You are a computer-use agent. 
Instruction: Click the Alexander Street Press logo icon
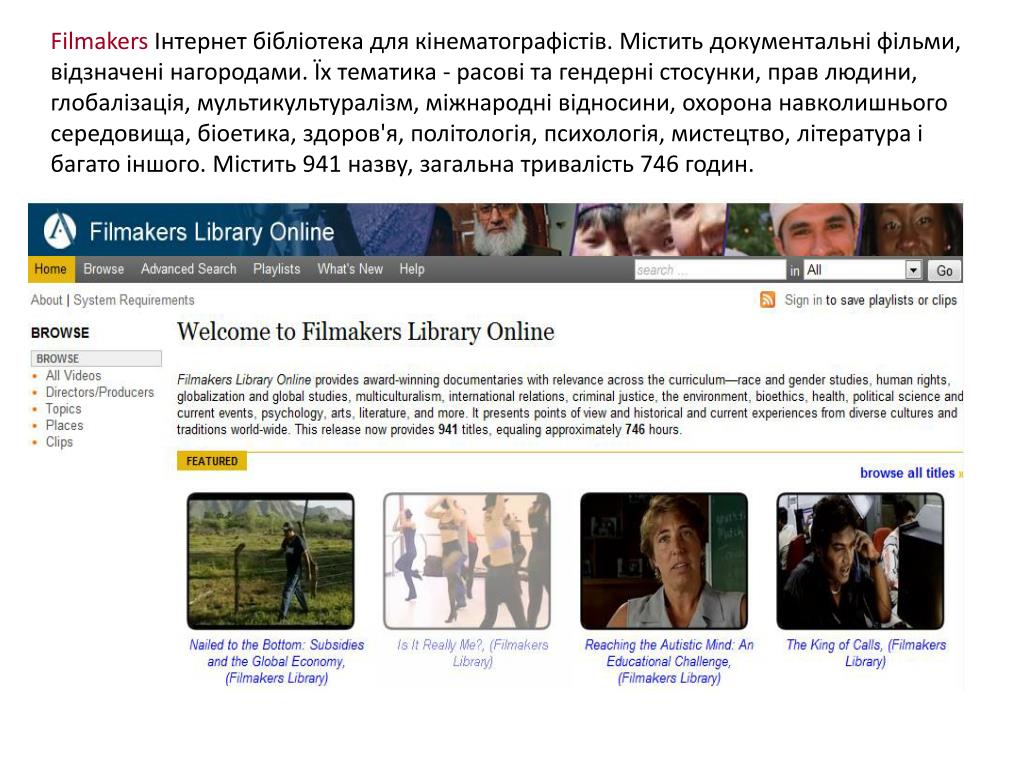click(60, 230)
